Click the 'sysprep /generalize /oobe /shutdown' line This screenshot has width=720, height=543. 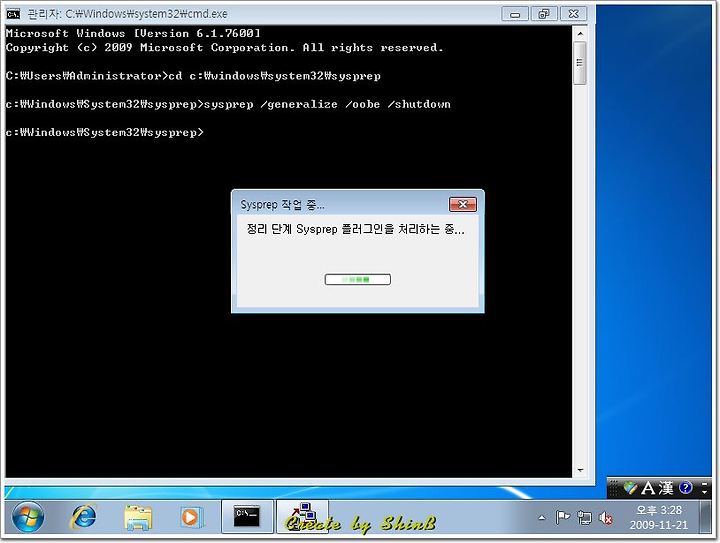coord(228,104)
